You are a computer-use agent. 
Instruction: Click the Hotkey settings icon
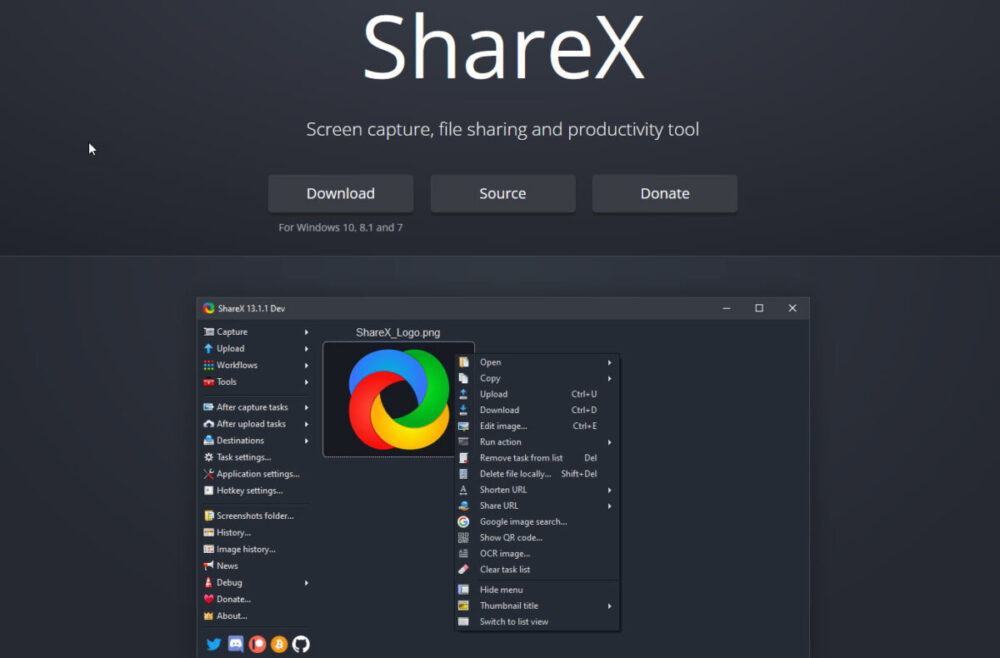(209, 490)
